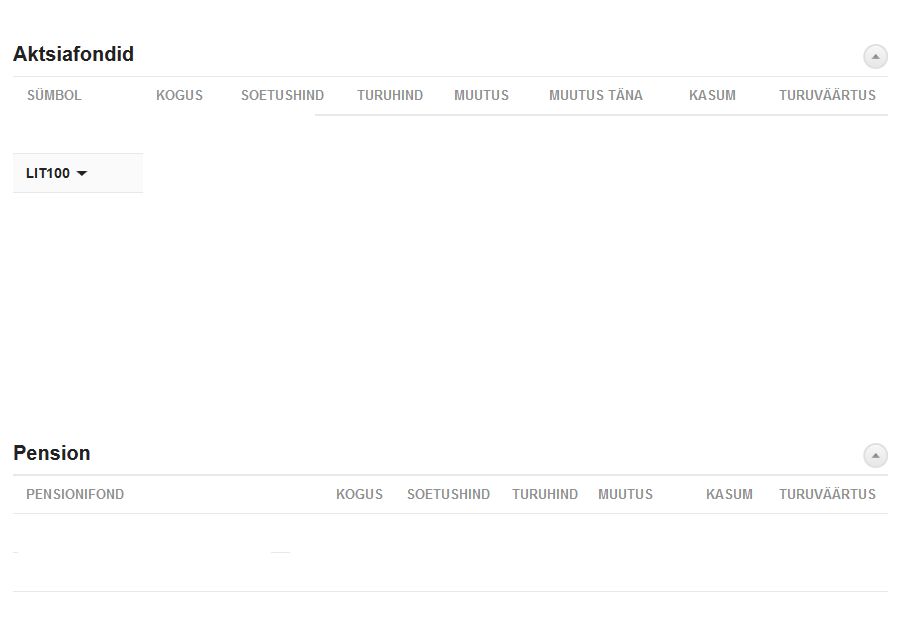Click MUUTUS header in Aktsiafondid table
The image size is (905, 635).
pos(481,96)
